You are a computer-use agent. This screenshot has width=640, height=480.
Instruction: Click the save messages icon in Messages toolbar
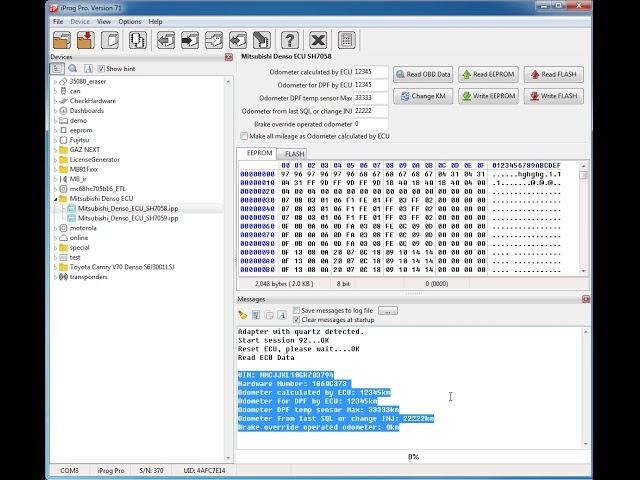point(256,315)
